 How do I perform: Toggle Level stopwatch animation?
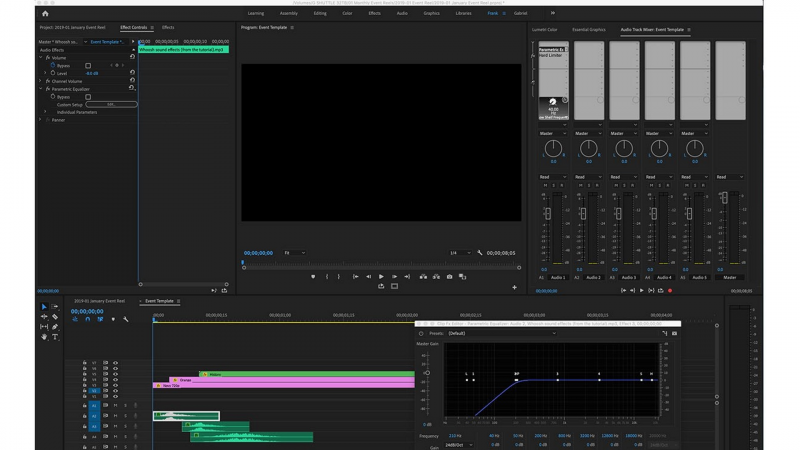point(53,73)
